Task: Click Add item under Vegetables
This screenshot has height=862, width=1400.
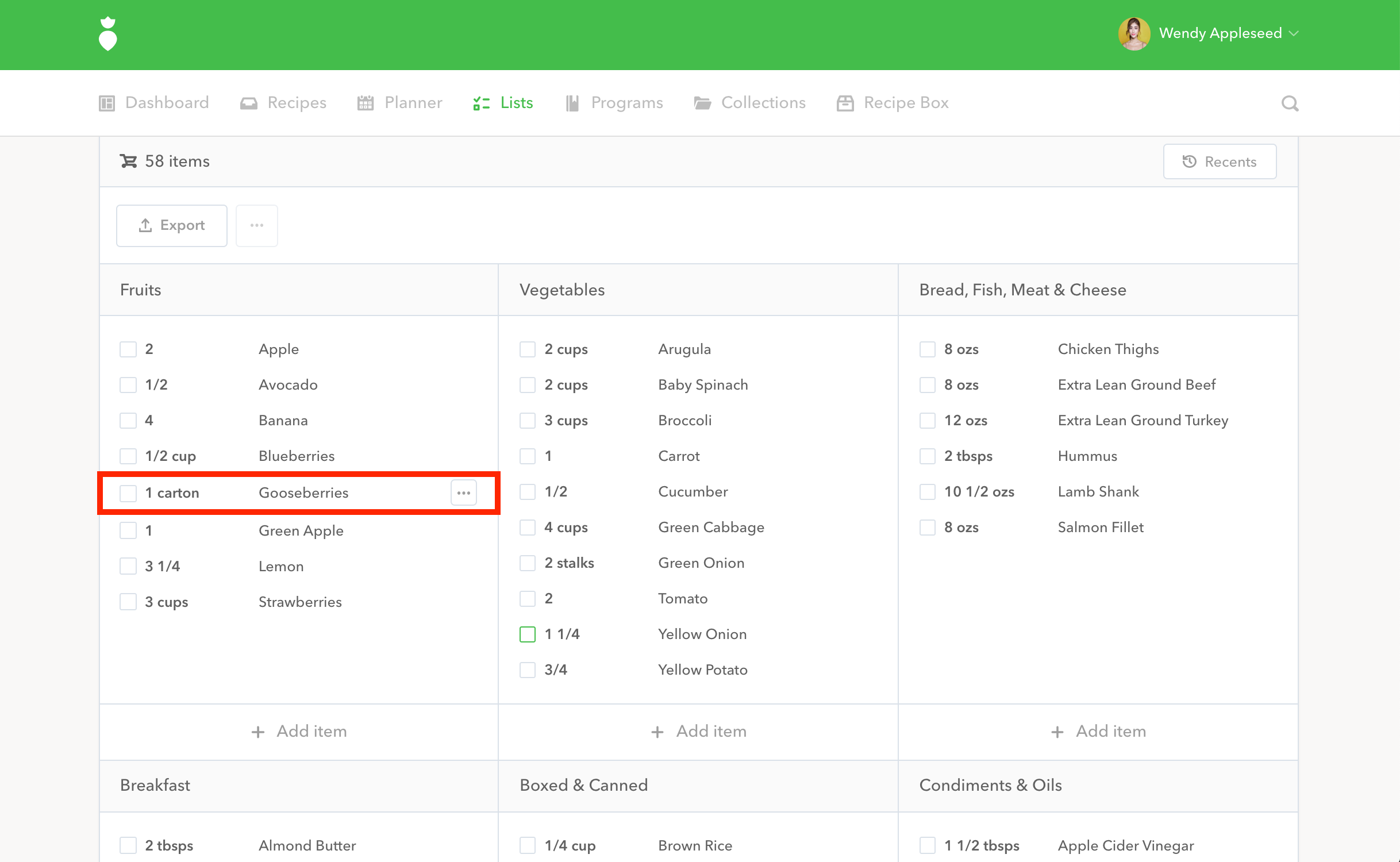Action: [698, 731]
